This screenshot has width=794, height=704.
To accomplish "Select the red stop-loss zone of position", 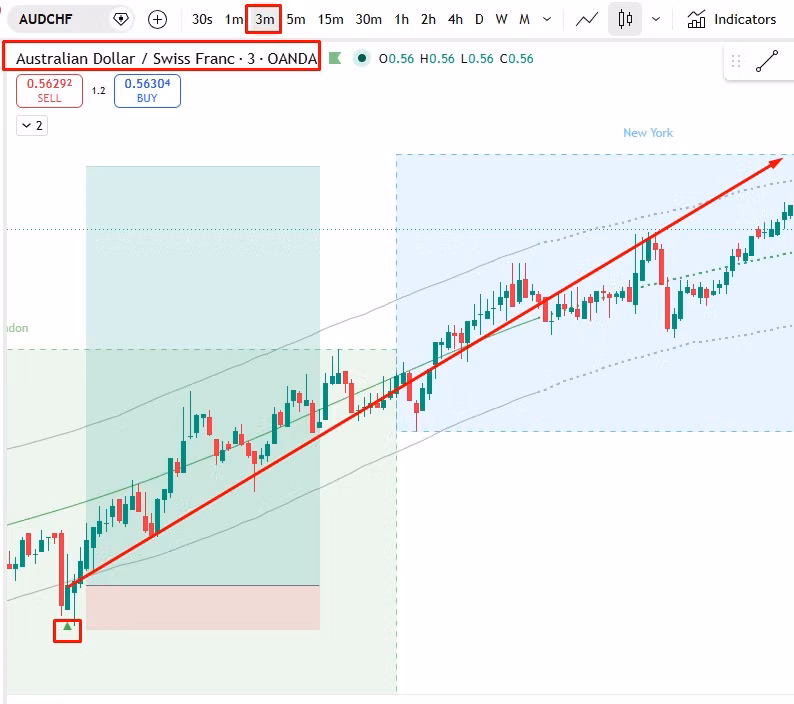I will [203, 607].
